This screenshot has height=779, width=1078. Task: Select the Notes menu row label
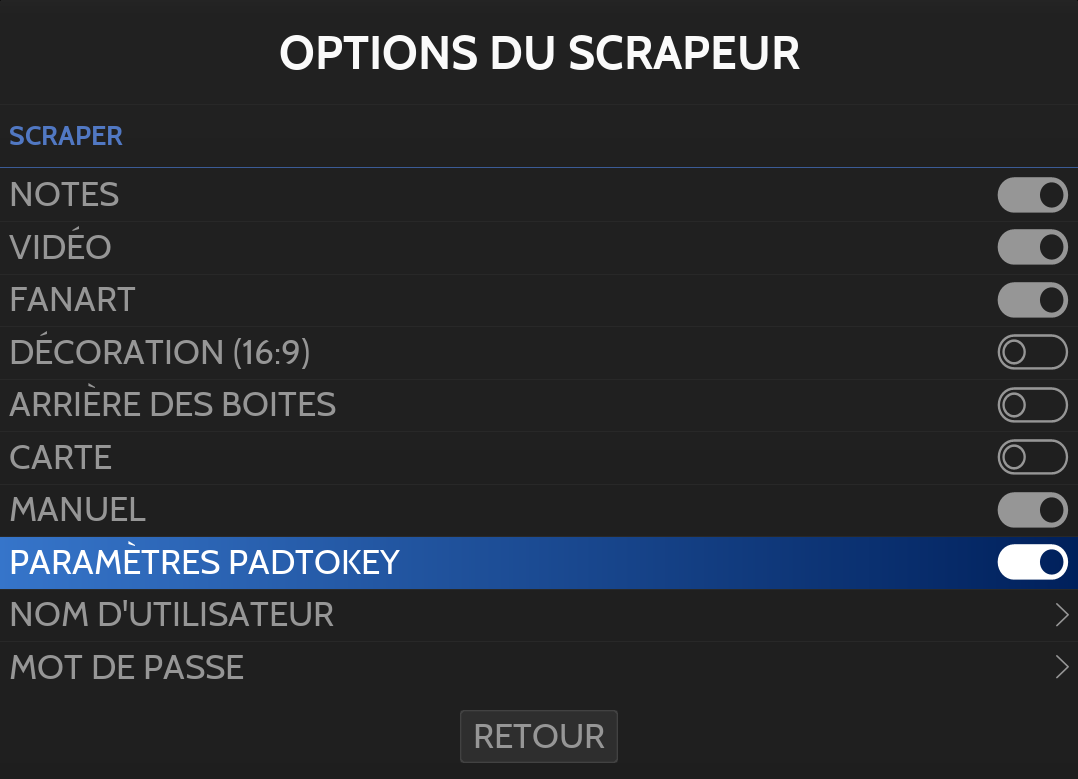coord(64,195)
